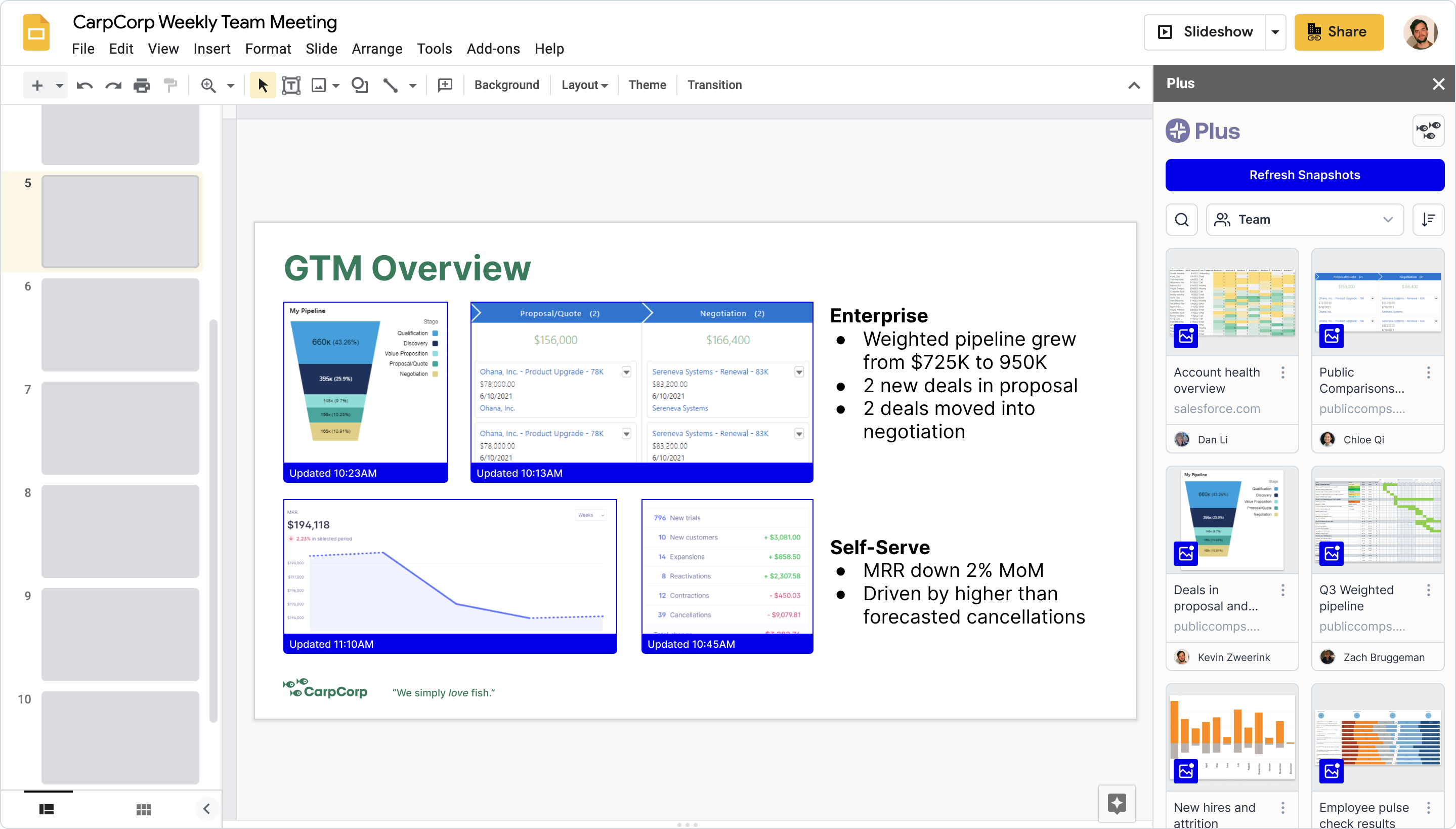Open the Slideshow options dropdown arrow
The width and height of the screenshot is (1456, 829).
tap(1275, 32)
